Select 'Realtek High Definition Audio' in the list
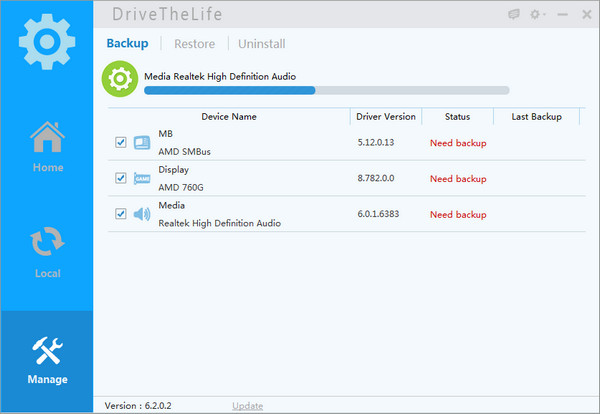The image size is (600, 414). (220, 223)
